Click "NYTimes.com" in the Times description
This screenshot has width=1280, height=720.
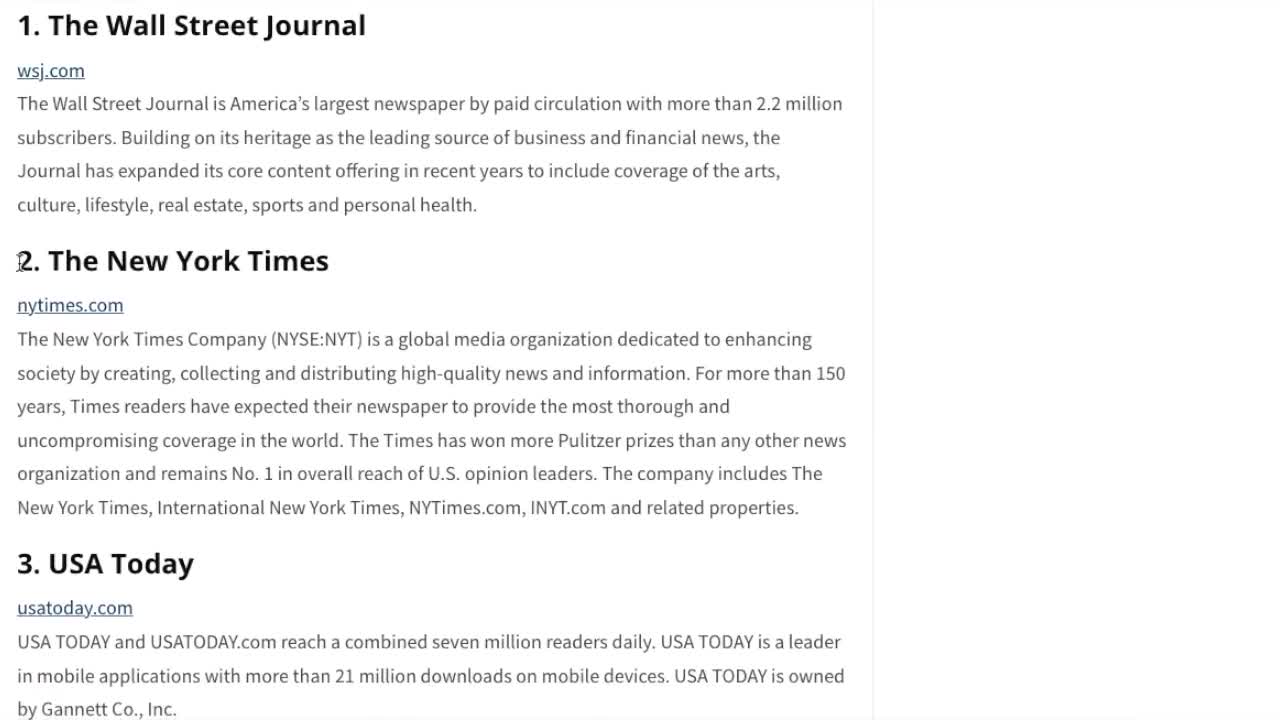pos(465,508)
